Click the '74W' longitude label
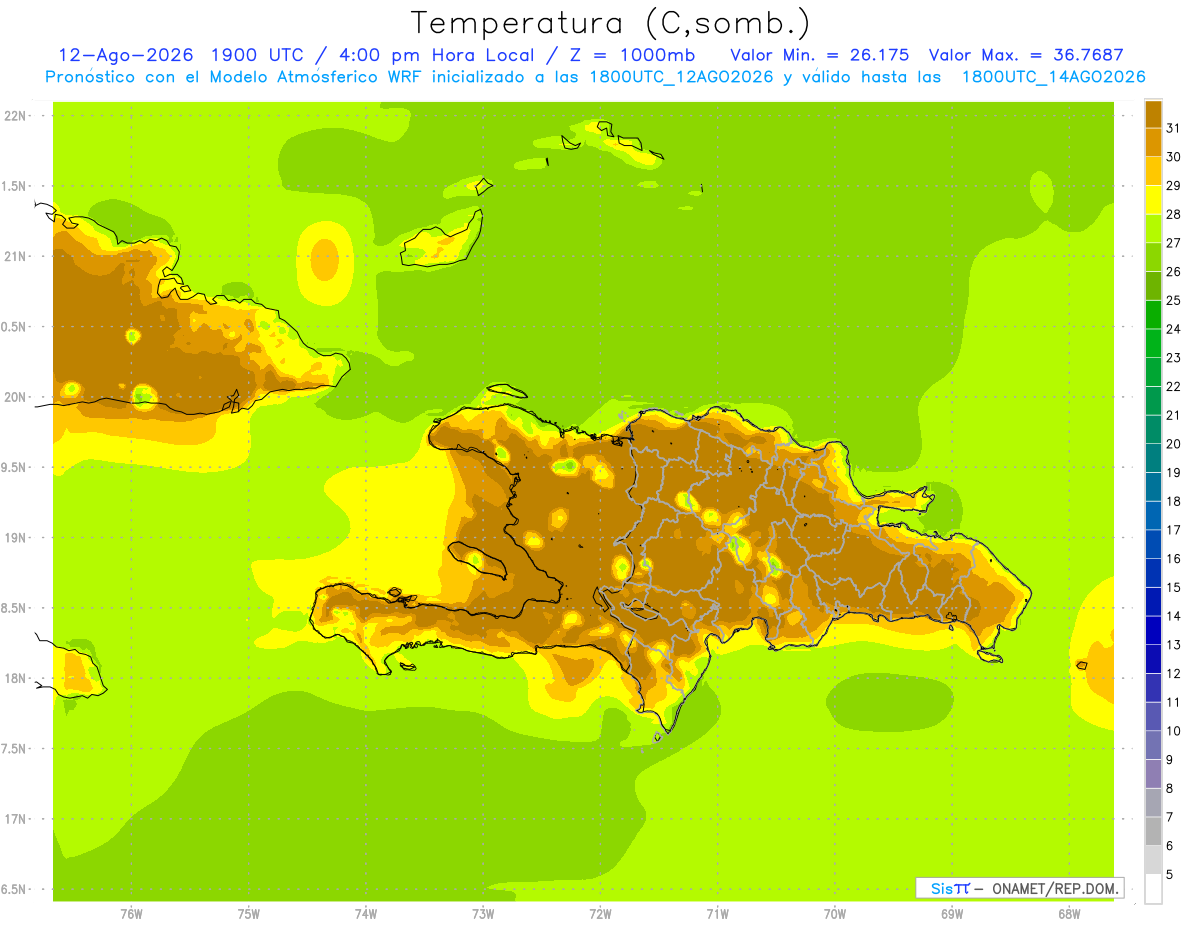This screenshot has height=927, width=1200. (366, 914)
